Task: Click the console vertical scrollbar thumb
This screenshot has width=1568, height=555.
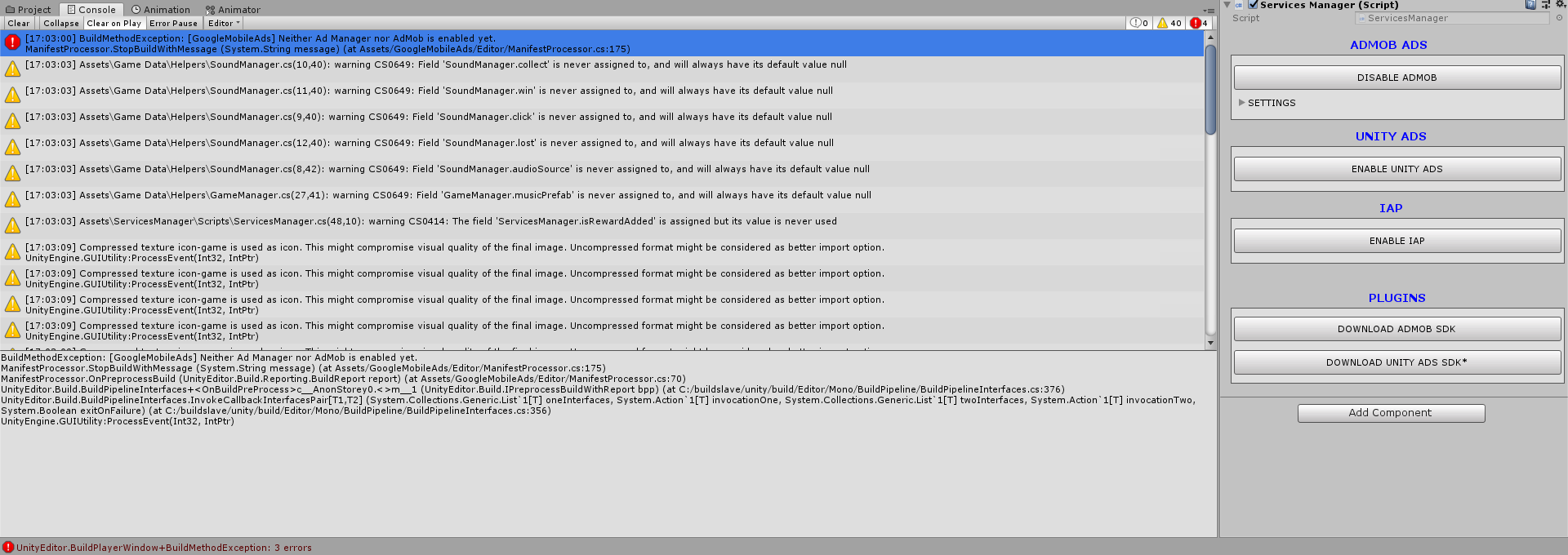Action: click(x=1210, y=90)
